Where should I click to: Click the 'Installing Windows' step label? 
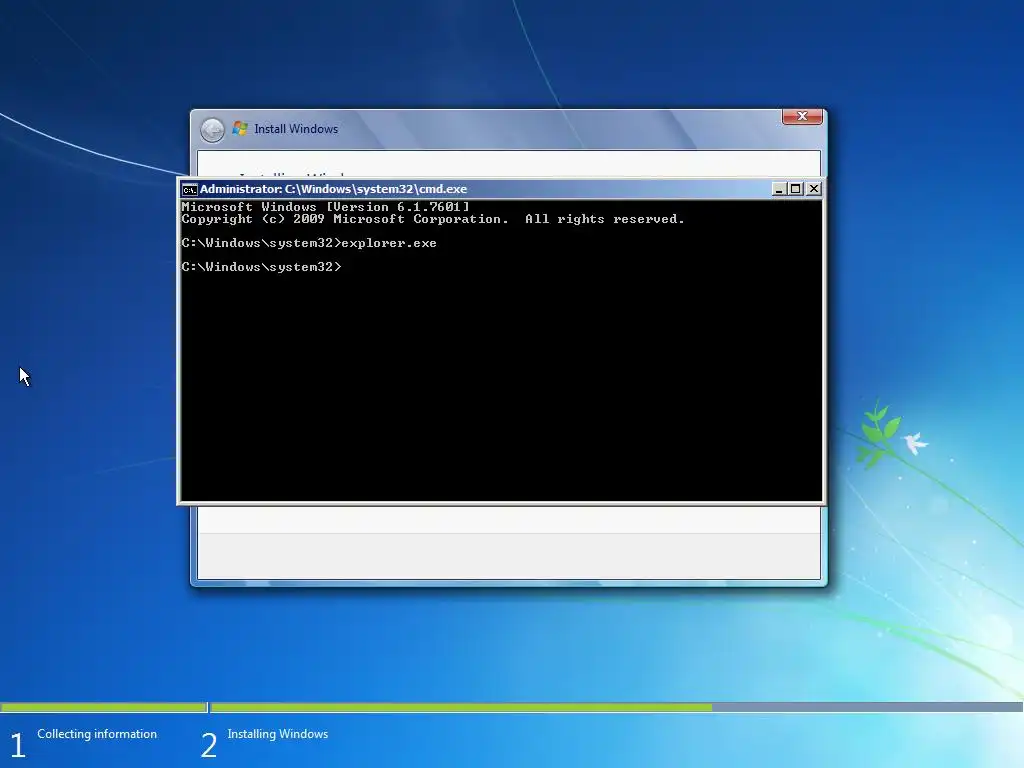pyautogui.click(x=278, y=734)
